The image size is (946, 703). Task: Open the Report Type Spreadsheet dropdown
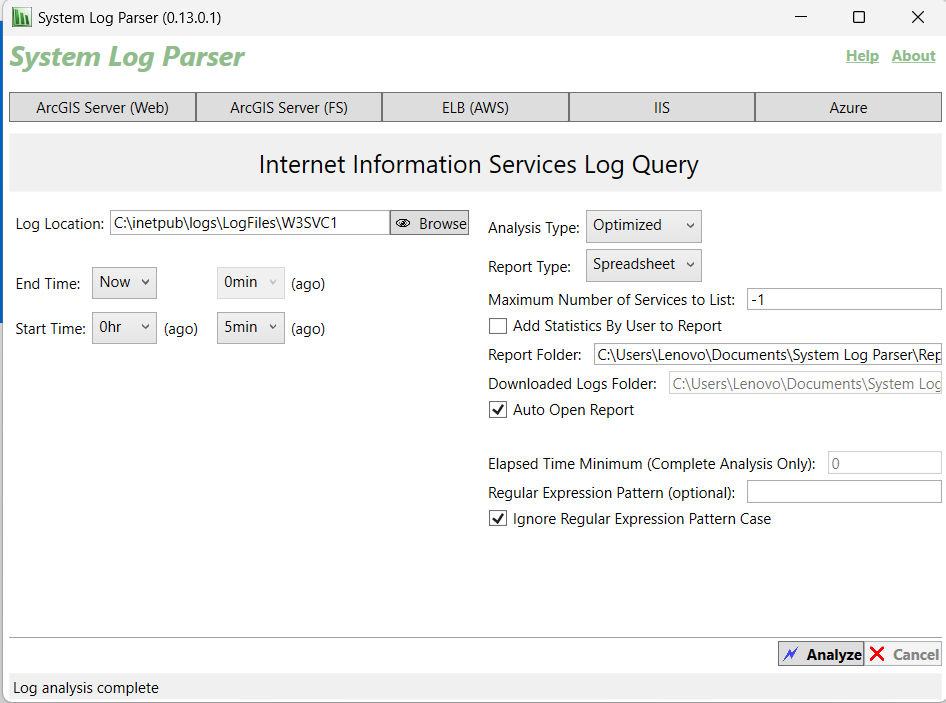tap(644, 265)
